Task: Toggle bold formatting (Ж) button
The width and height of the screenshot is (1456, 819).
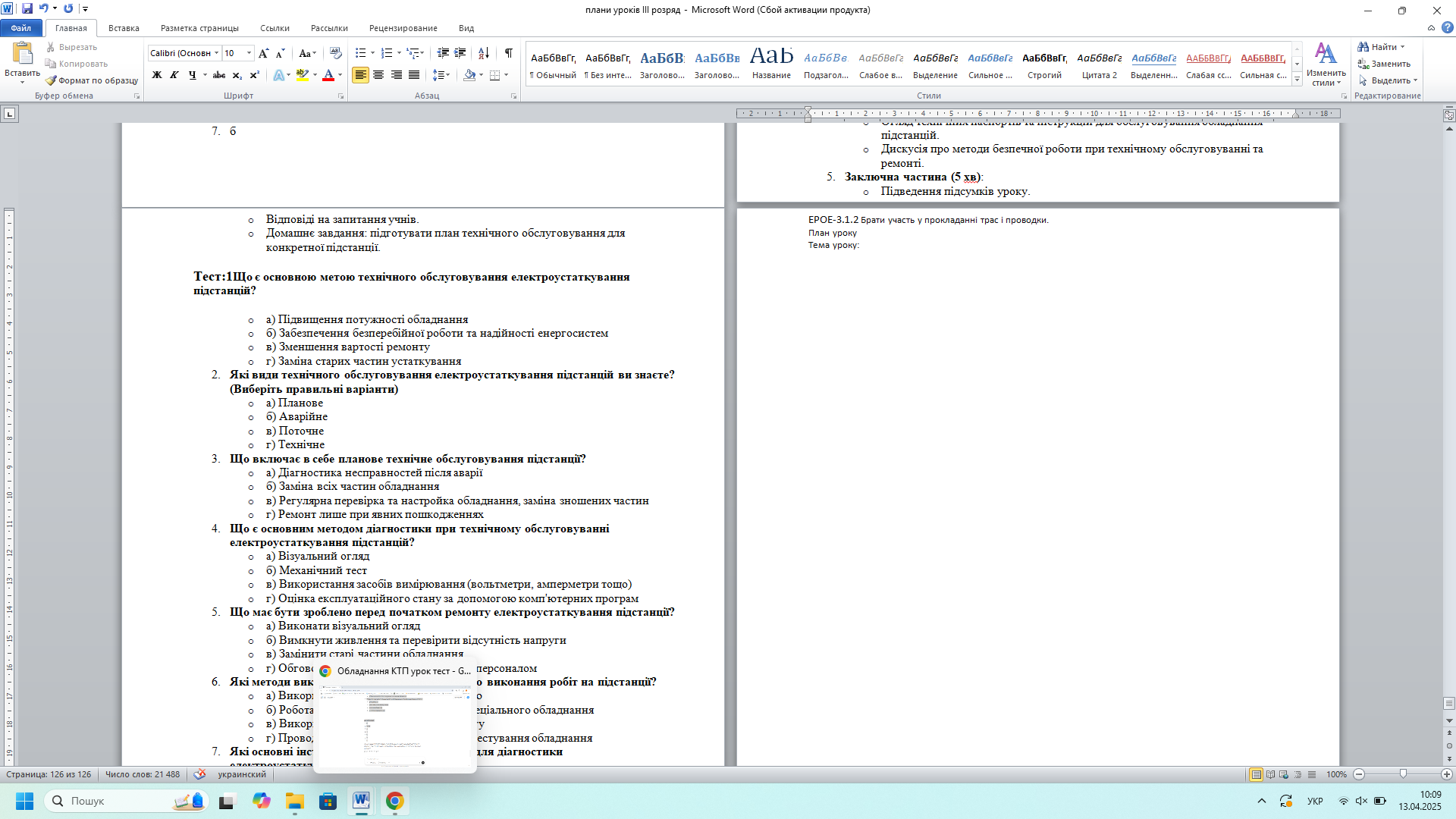Action: (x=157, y=75)
